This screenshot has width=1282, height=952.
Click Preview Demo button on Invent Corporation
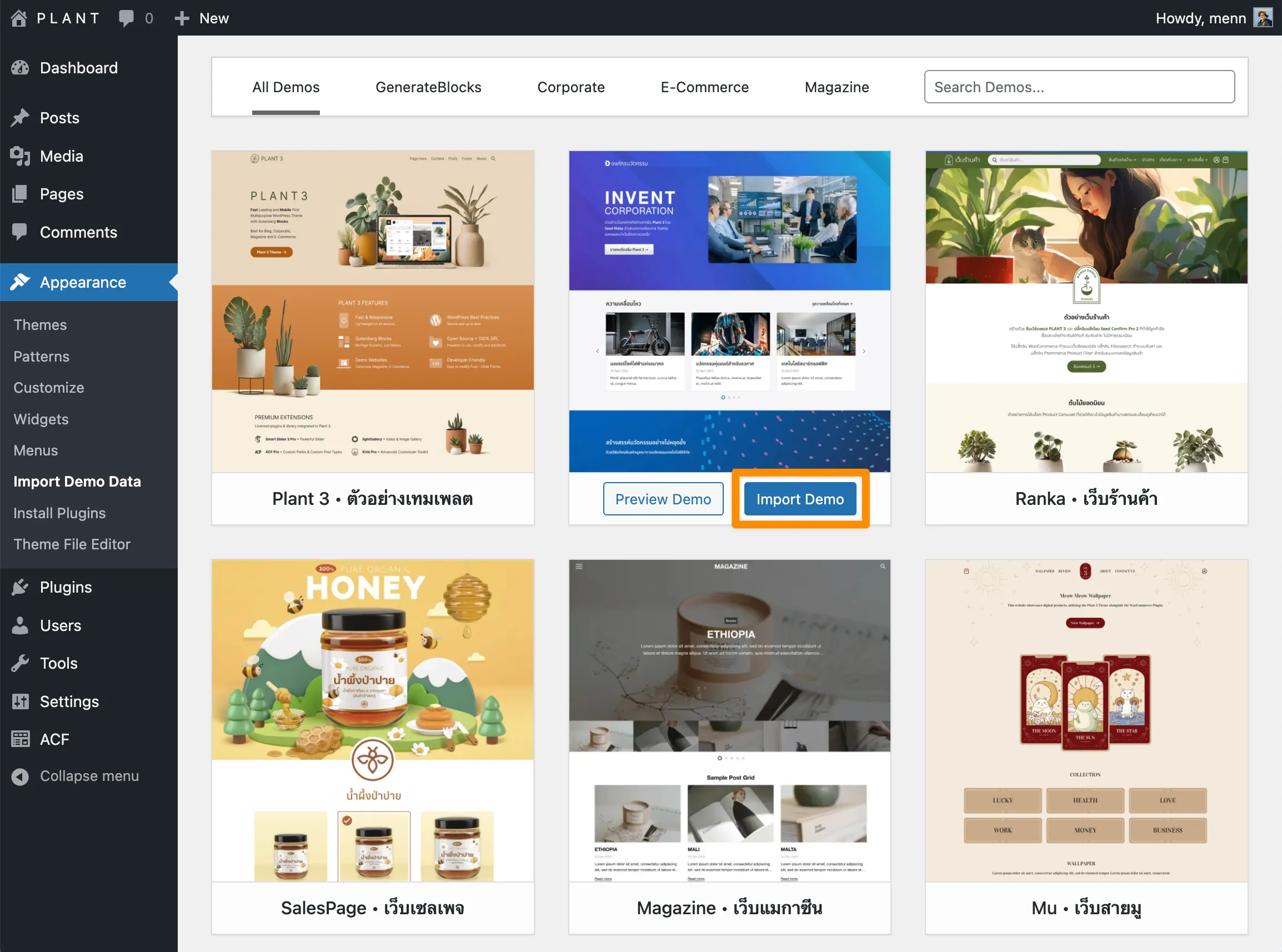663,498
